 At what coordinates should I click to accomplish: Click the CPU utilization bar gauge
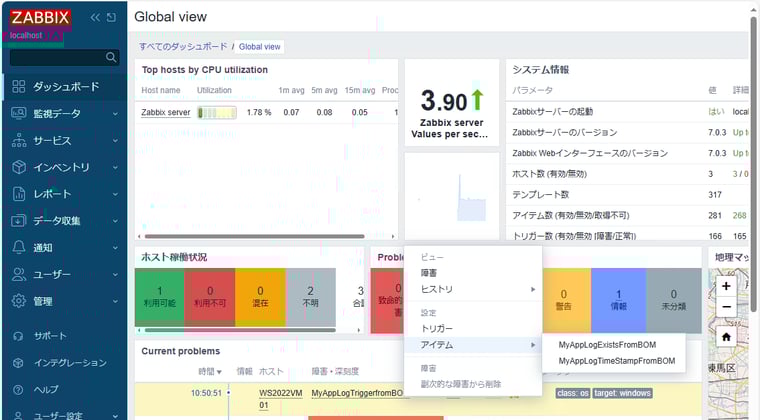pyautogui.click(x=217, y=112)
